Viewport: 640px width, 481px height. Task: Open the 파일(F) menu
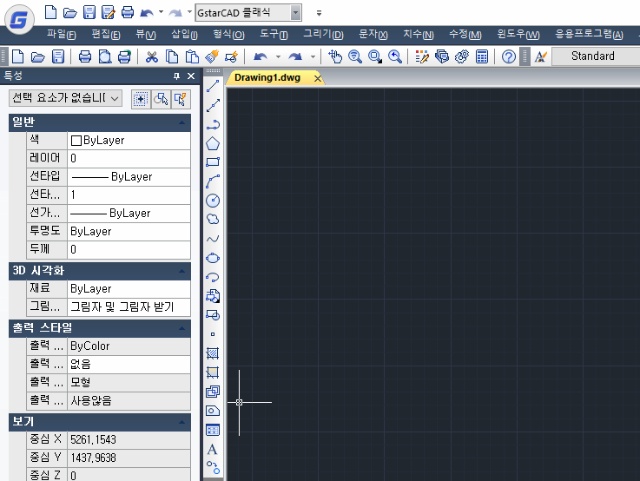pyautogui.click(x=62, y=35)
